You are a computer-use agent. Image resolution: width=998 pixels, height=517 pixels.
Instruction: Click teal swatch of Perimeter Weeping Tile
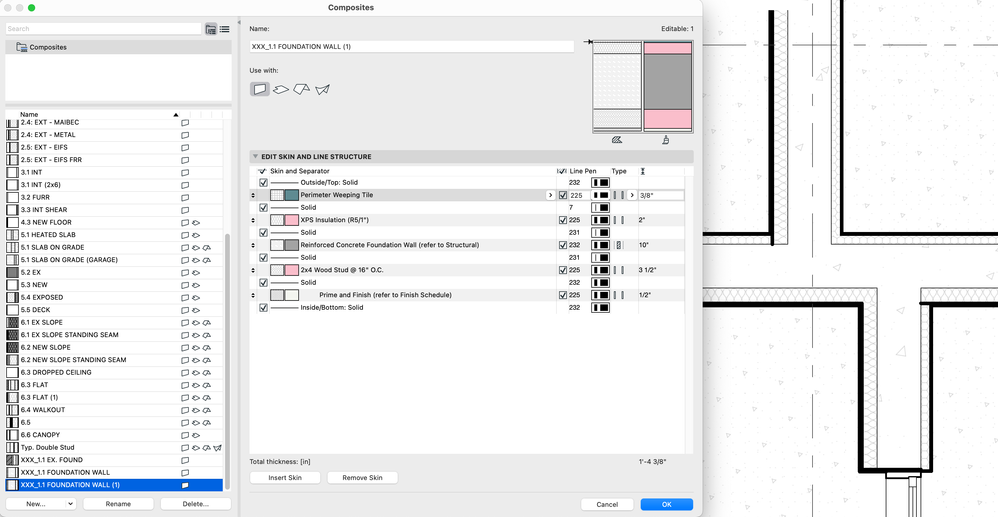292,195
